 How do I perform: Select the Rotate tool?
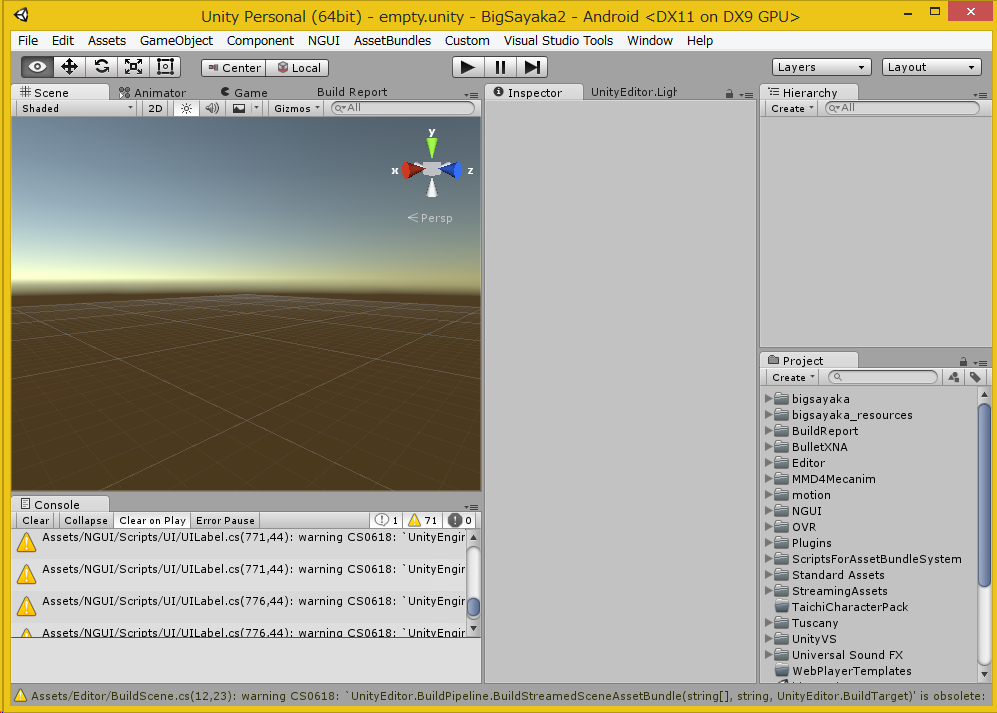[102, 67]
